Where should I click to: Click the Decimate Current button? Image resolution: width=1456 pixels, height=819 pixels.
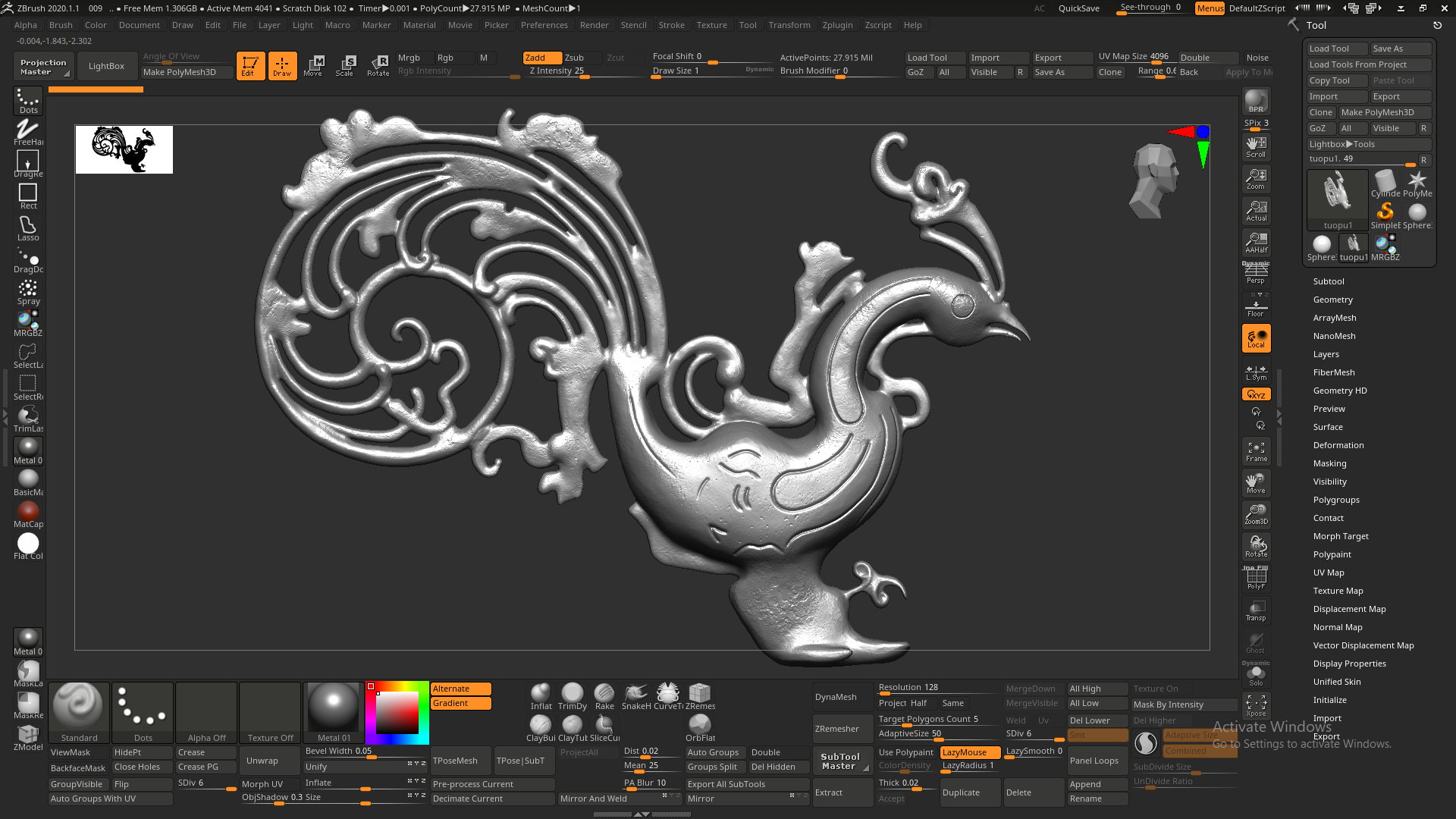(467, 799)
